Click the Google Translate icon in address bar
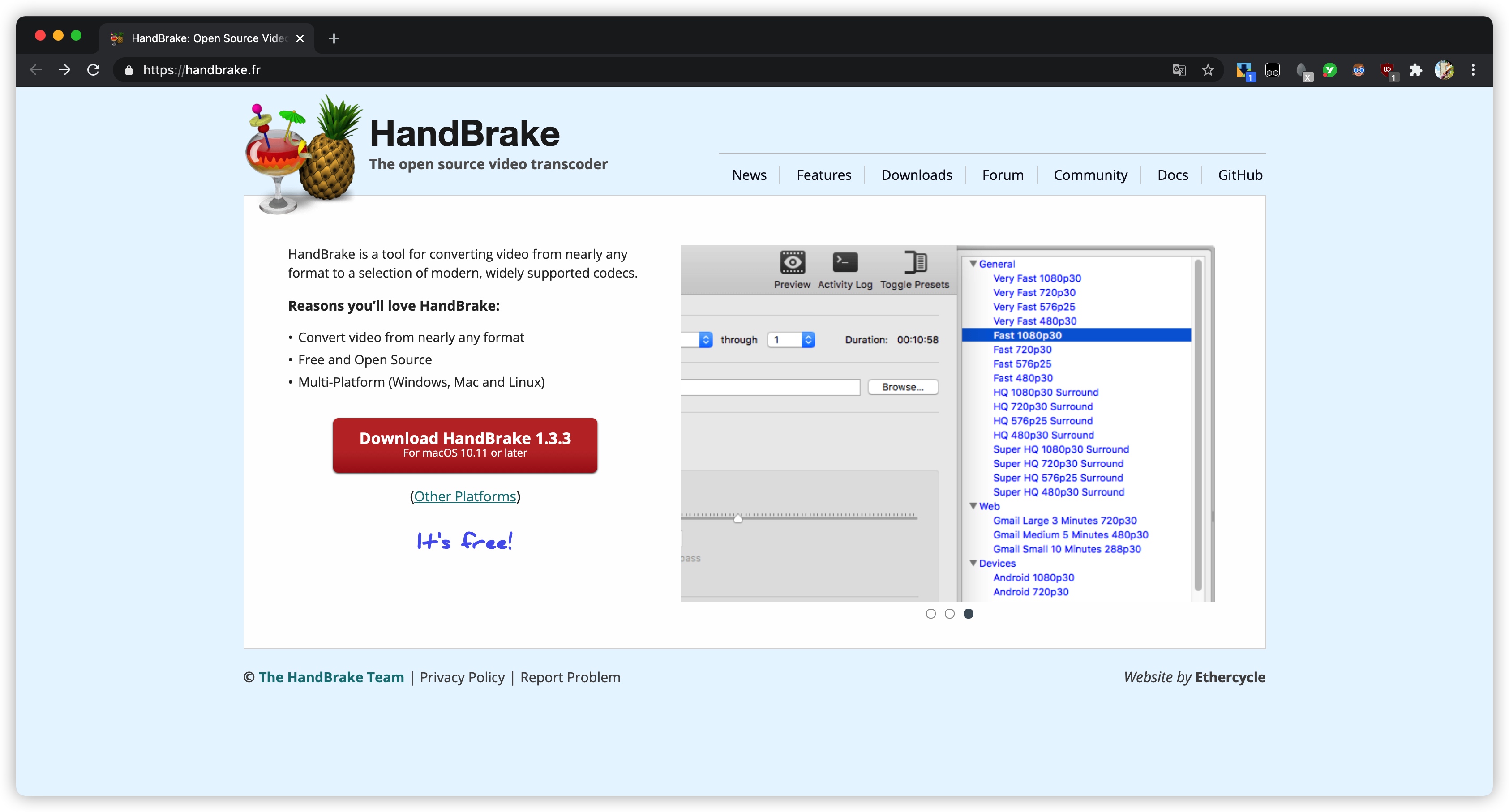Screen dimensions: 1509x812 point(1179,70)
